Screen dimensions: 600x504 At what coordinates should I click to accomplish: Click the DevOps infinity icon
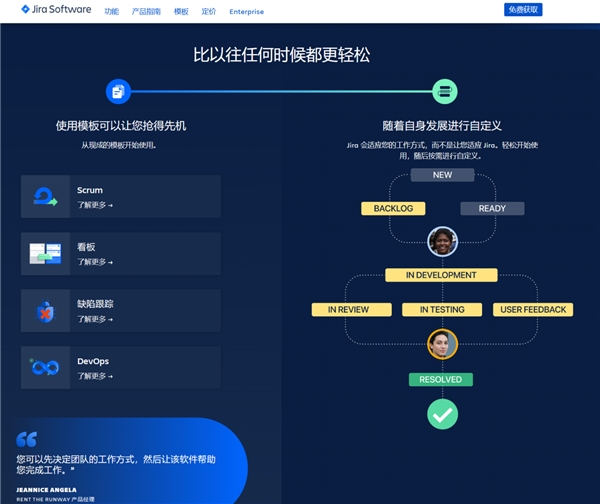[45, 368]
